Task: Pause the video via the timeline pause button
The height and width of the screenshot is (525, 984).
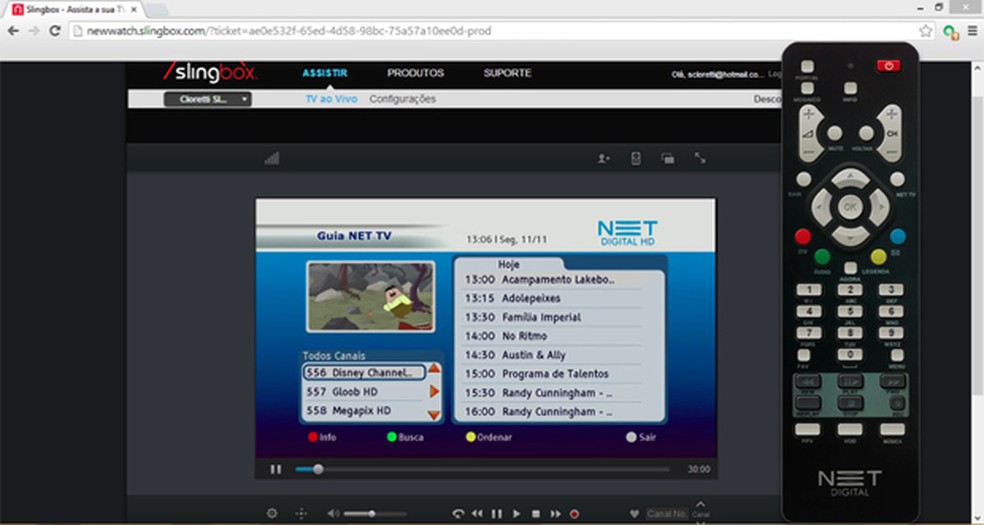Action: 275,469
